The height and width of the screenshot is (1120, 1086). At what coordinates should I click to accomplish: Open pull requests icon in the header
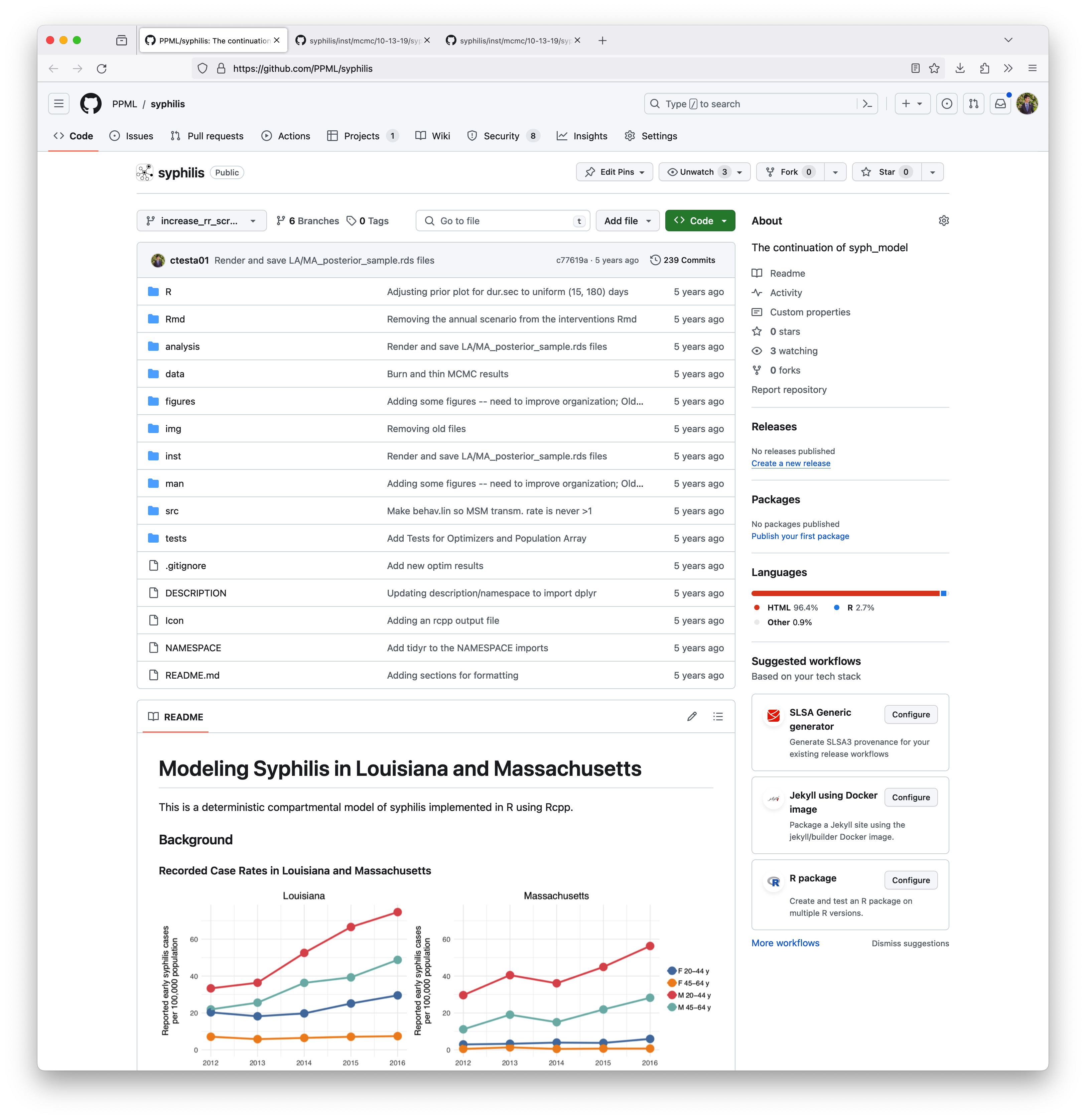coord(973,104)
